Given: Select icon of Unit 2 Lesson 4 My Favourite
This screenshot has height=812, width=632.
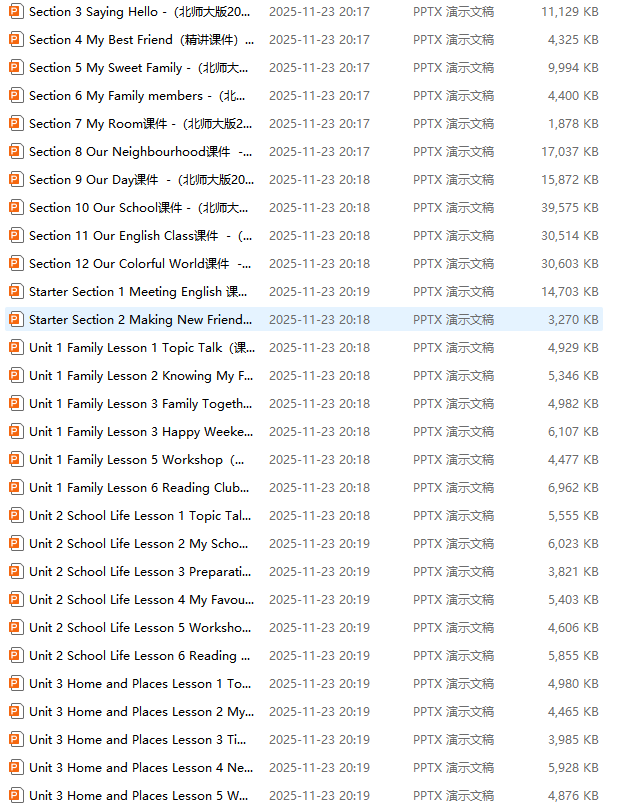Looking at the screenshot, I should 15,600.
